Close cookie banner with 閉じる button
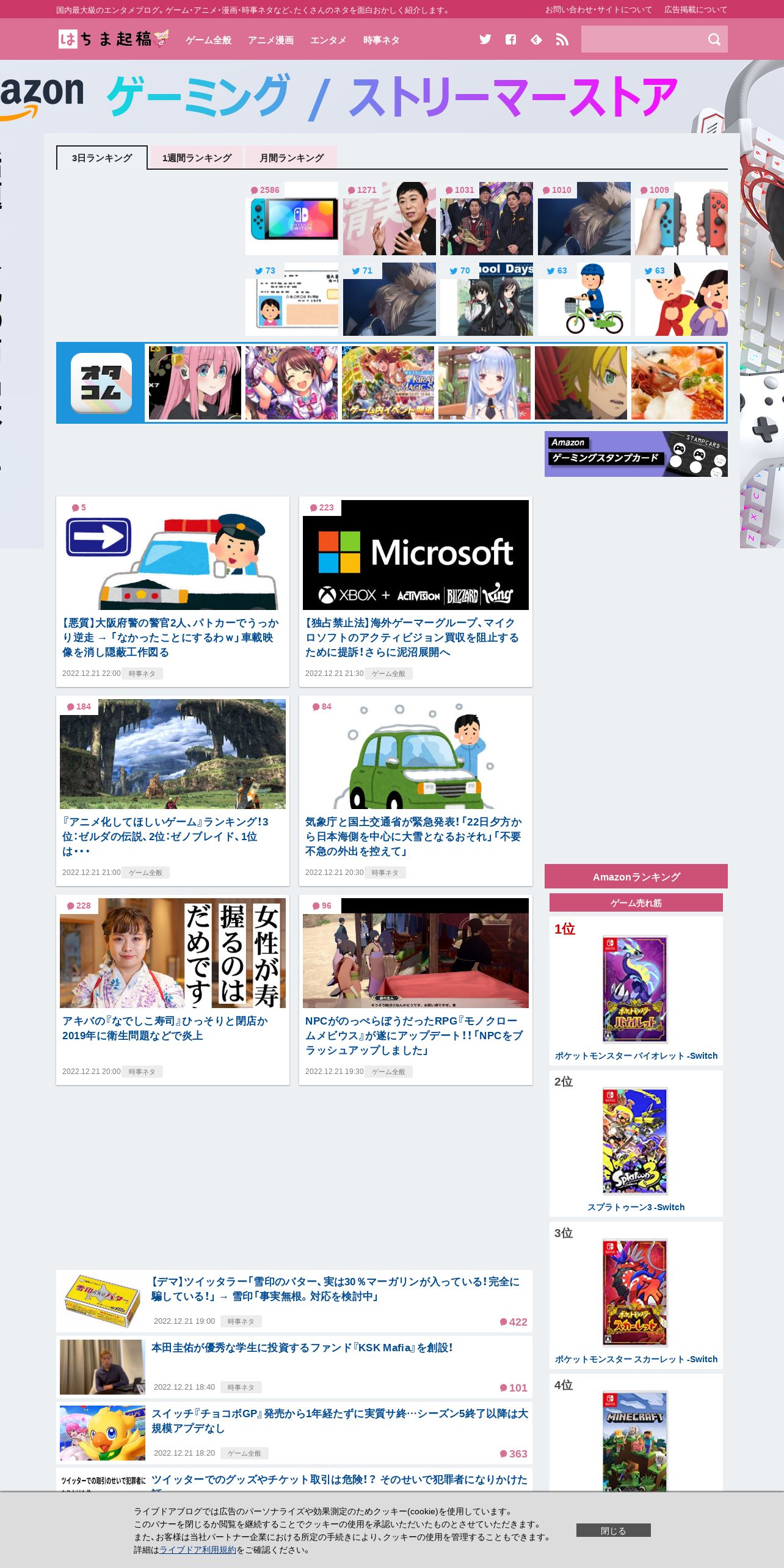The image size is (784, 1568). pos(613,1530)
